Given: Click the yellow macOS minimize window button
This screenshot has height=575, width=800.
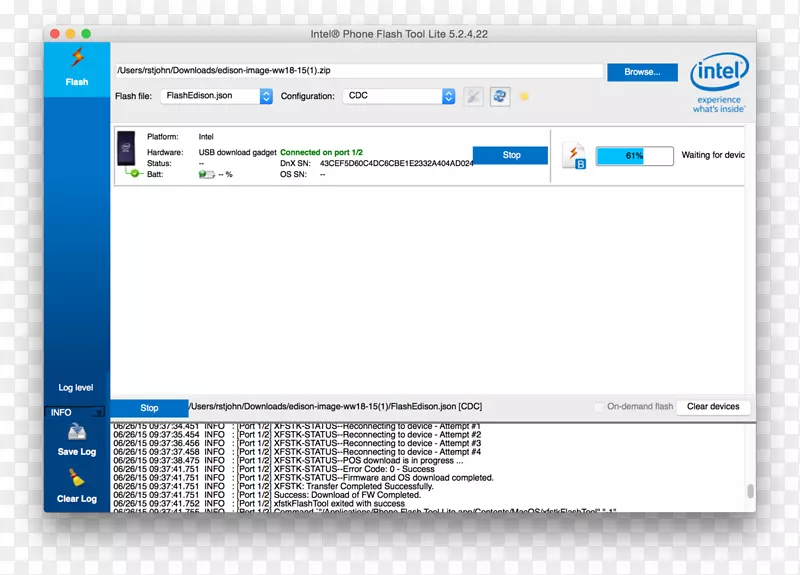Looking at the screenshot, I should (x=70, y=34).
